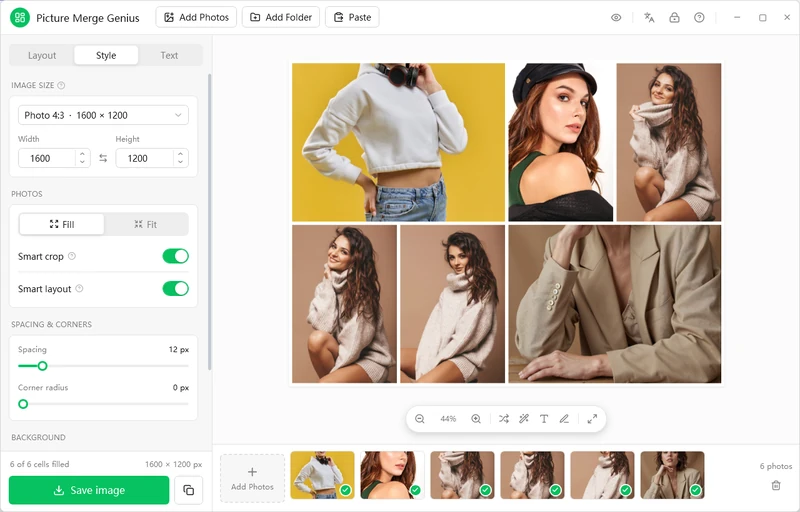Zoom in the collage preview
This screenshot has height=512, width=800.
[x=476, y=419]
